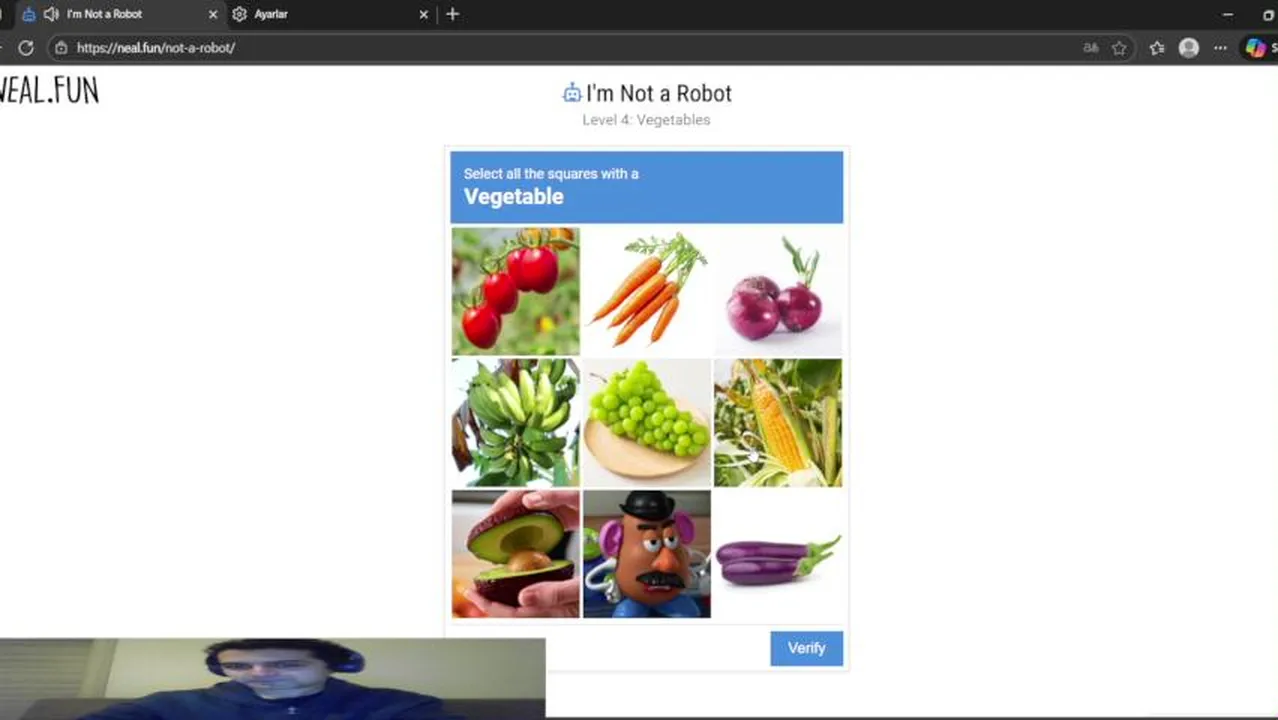Select the Mr. Potato Head square

[647, 554]
